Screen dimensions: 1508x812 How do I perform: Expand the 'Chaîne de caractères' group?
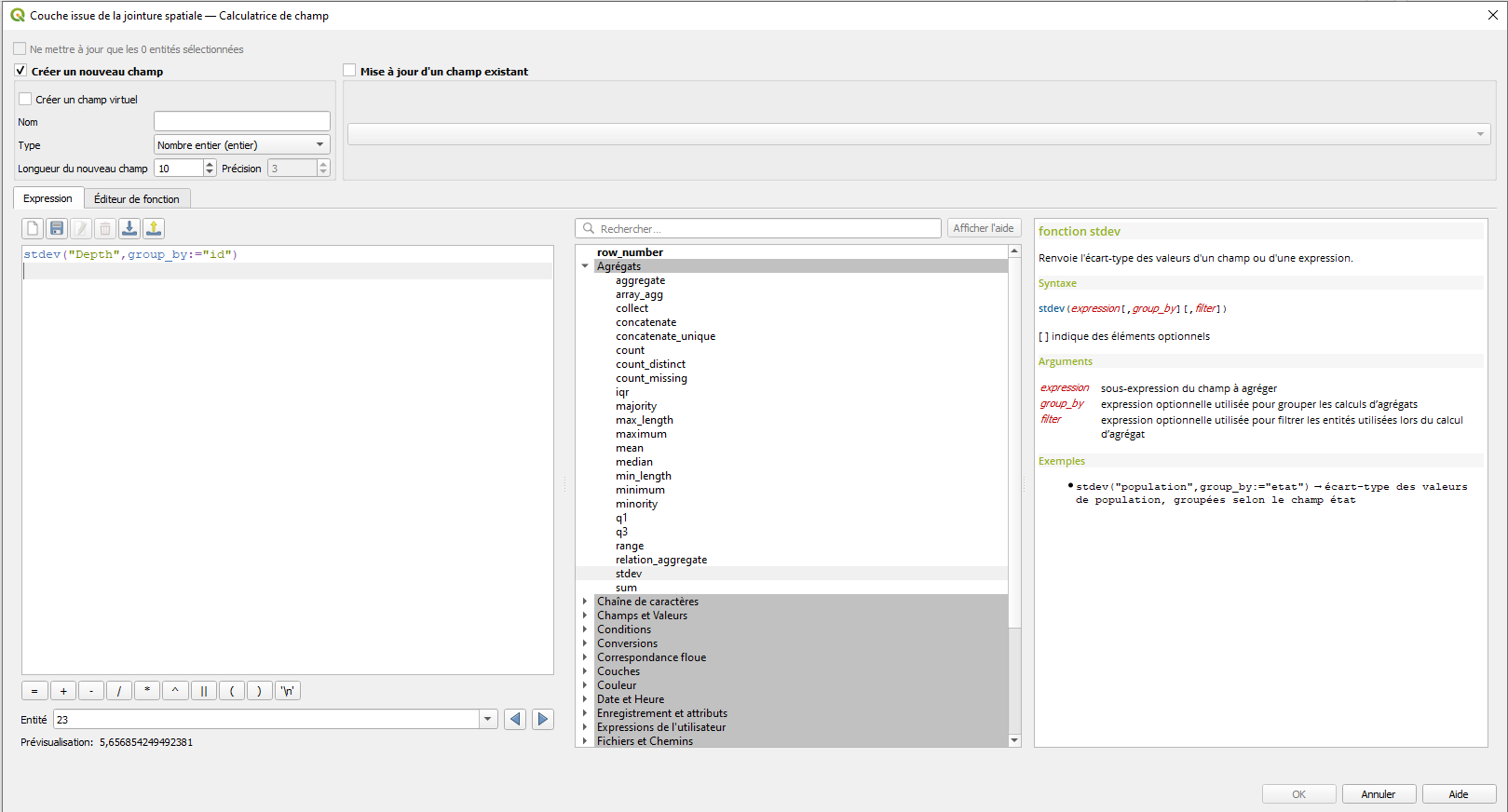[x=585, y=602]
